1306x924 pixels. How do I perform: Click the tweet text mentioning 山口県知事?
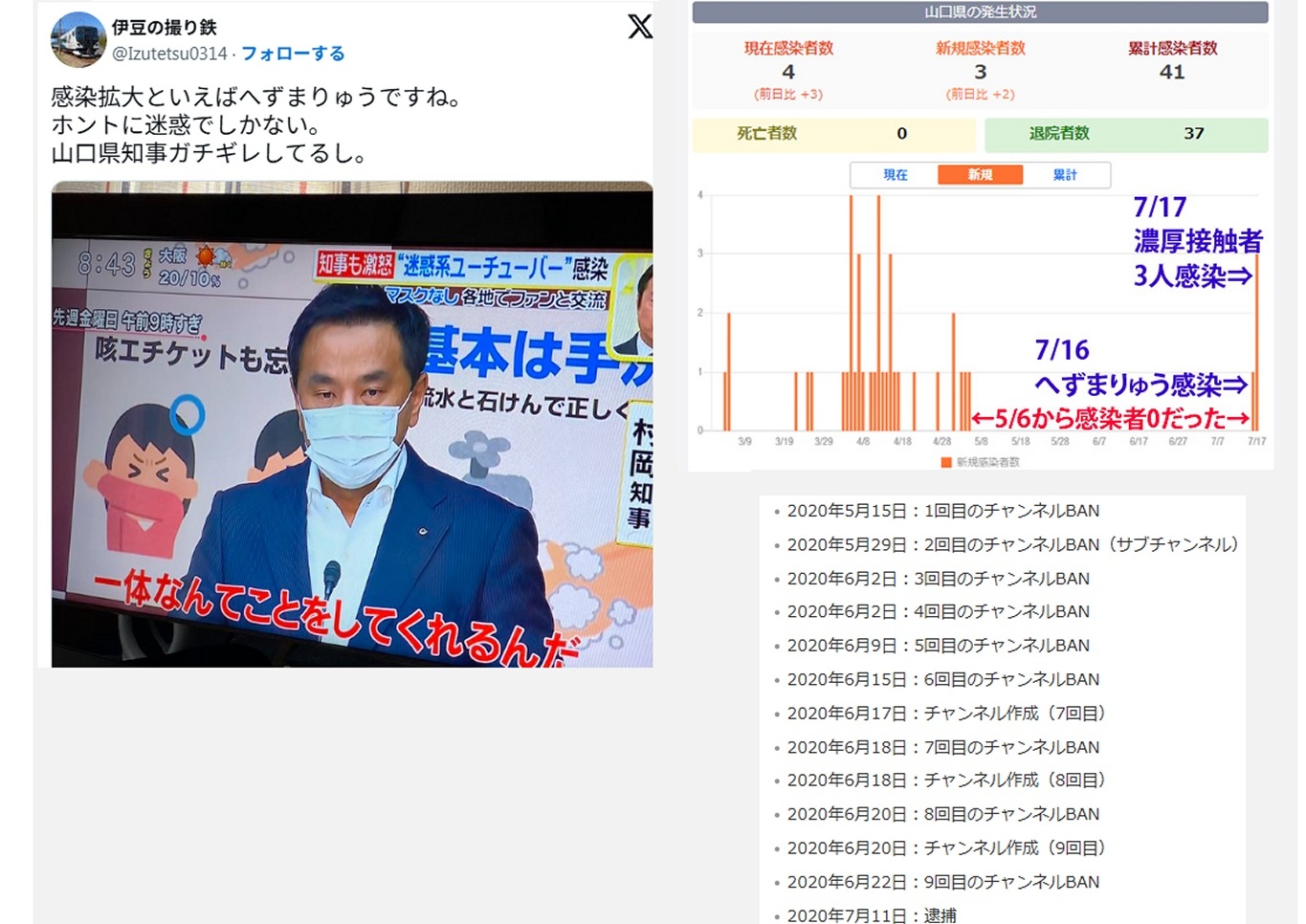tap(209, 153)
